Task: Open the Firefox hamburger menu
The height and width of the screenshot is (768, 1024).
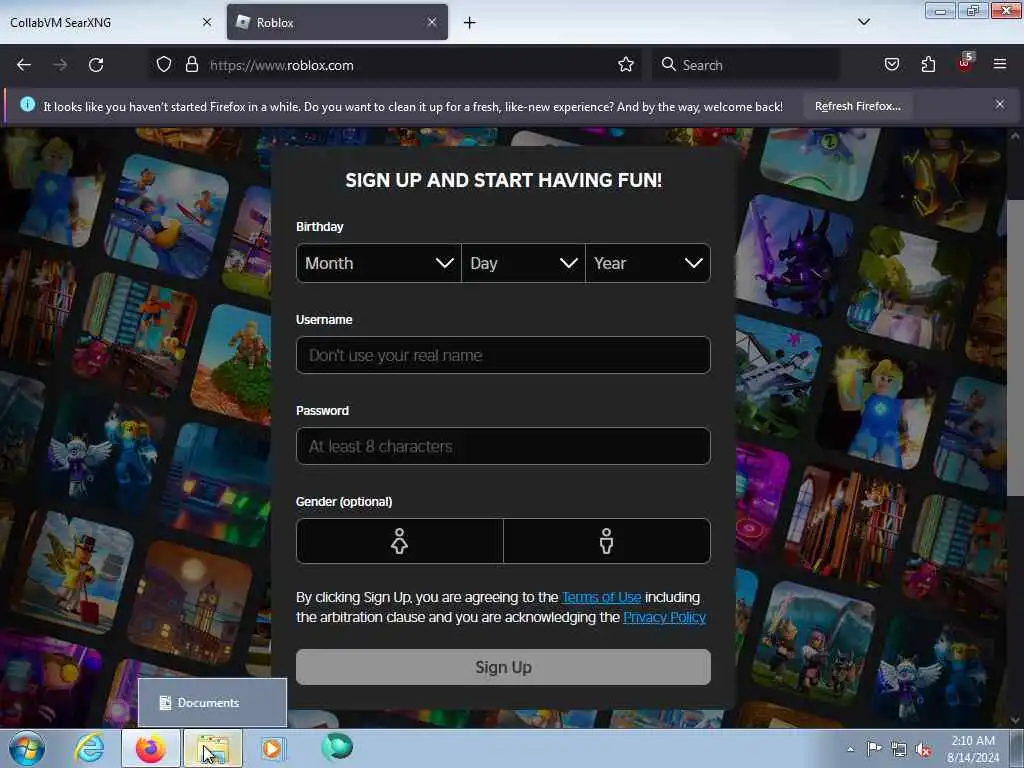Action: click(x=999, y=64)
